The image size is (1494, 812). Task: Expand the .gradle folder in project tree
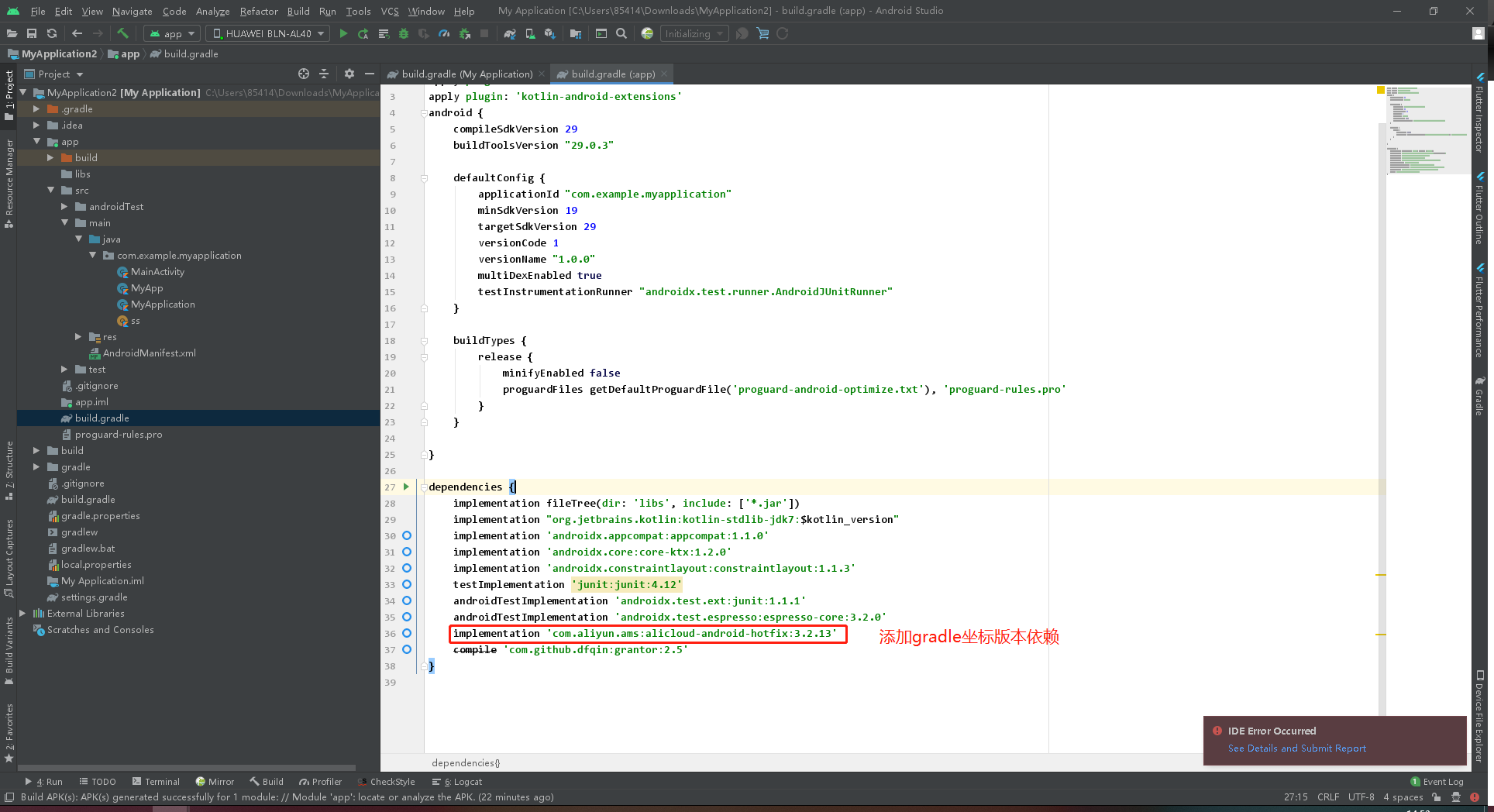(36, 109)
